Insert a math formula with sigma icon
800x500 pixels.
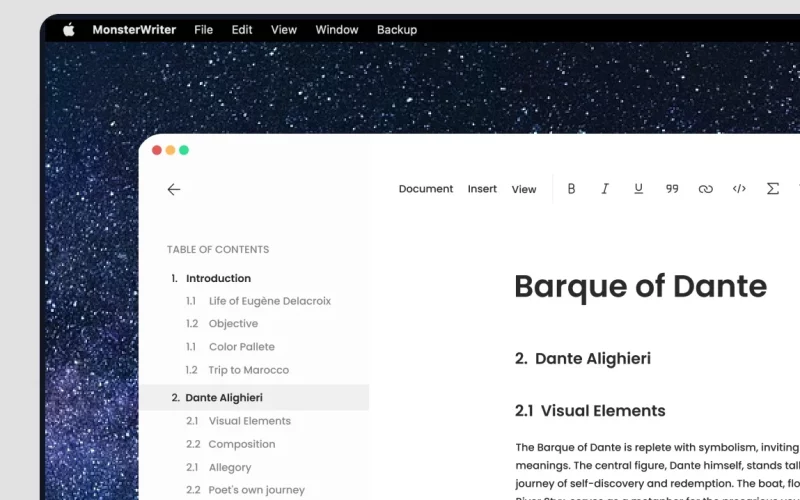coord(772,189)
